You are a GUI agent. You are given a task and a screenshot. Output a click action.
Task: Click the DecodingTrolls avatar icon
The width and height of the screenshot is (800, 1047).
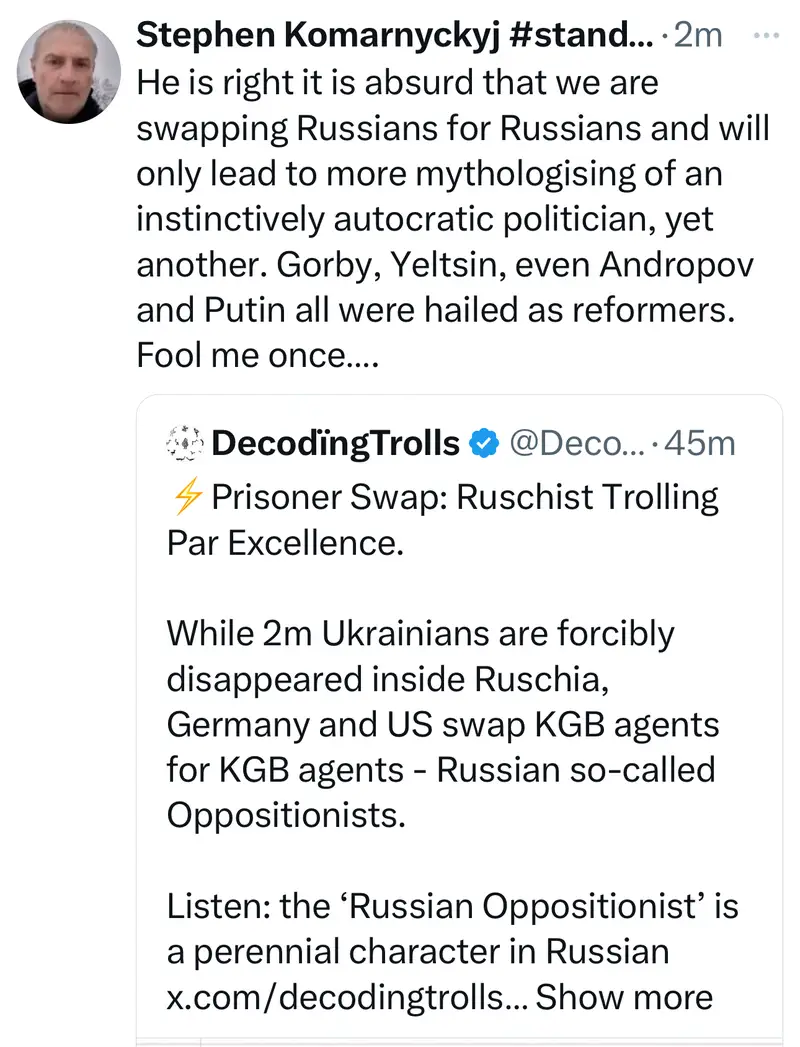(x=185, y=442)
